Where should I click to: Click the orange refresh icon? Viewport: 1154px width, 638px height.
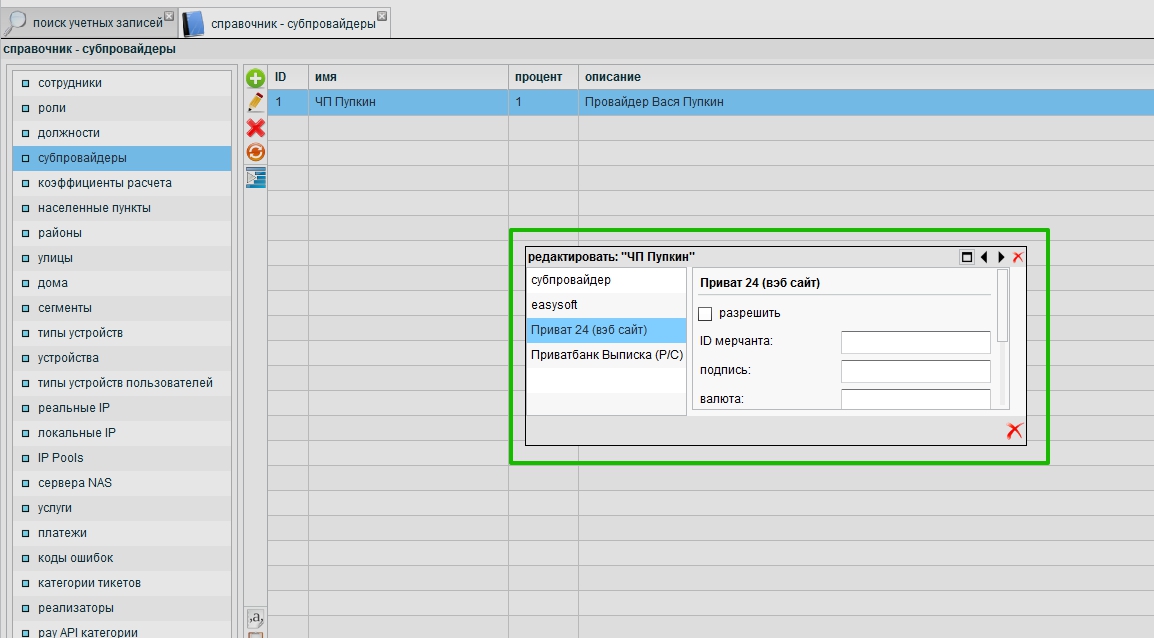pyautogui.click(x=256, y=152)
